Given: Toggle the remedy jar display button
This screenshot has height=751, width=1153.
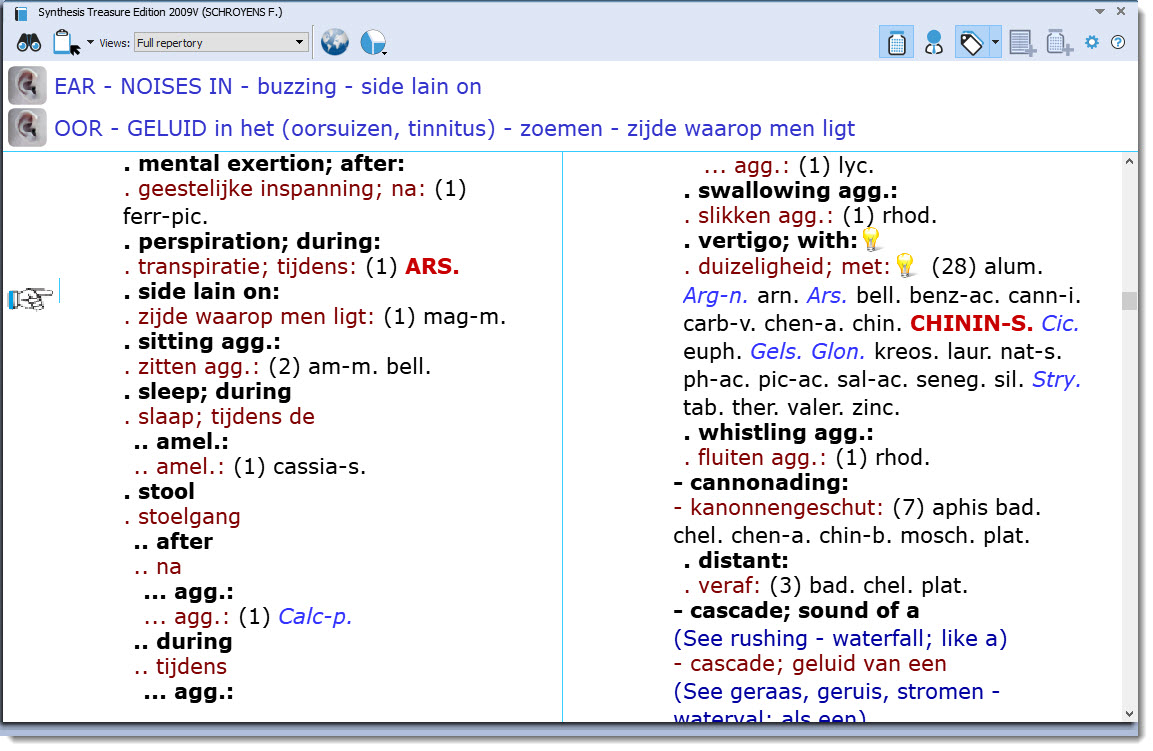Looking at the screenshot, I should 897,43.
